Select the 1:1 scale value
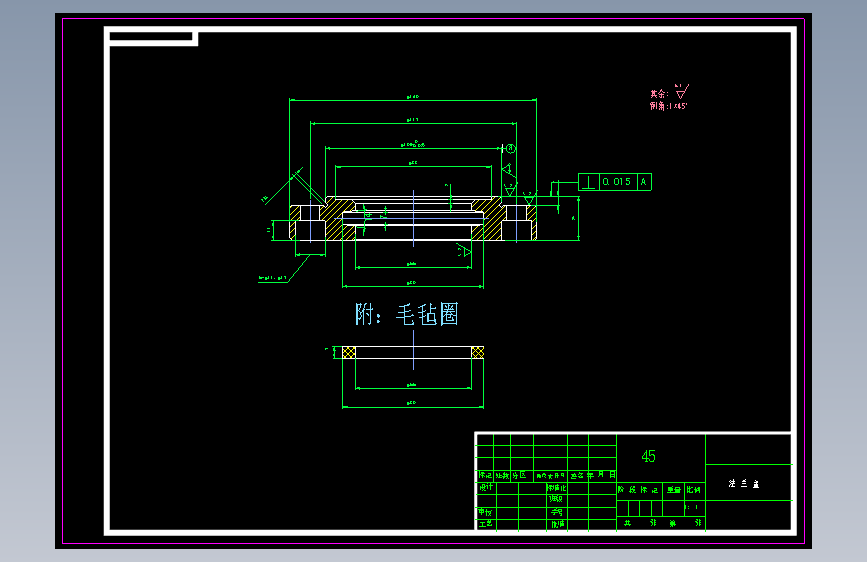 pyautogui.click(x=692, y=507)
